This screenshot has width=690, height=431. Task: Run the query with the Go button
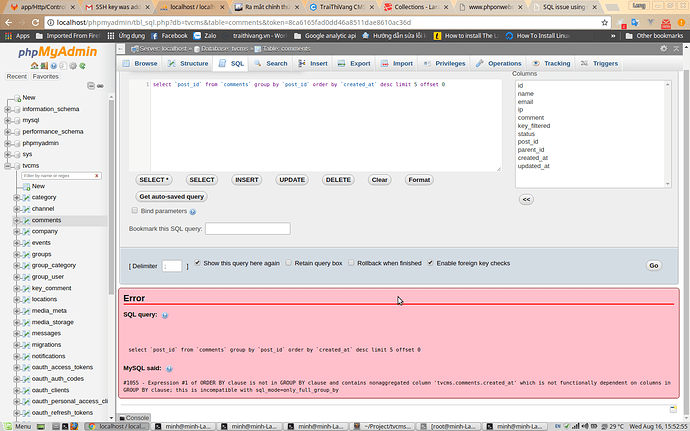[x=653, y=265]
